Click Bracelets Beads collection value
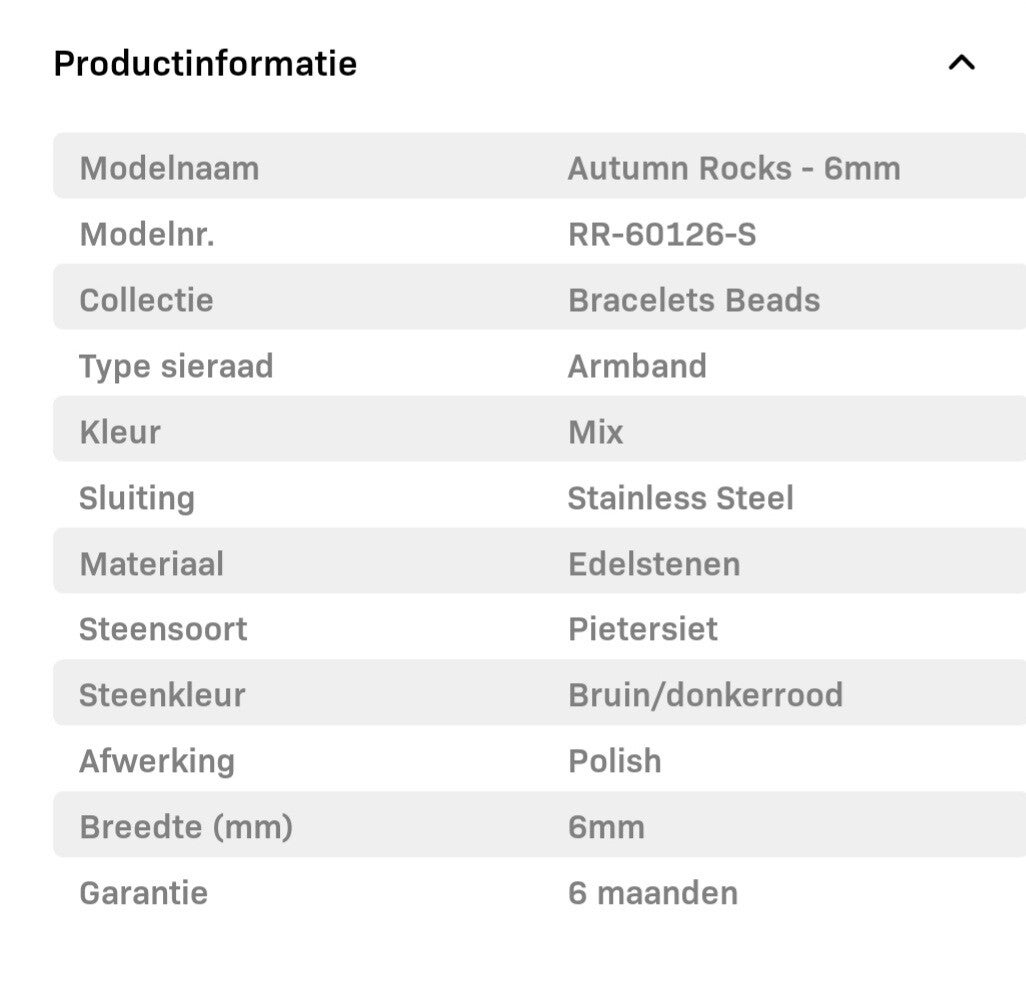Viewport: 1026px width, 988px height. 693,300
